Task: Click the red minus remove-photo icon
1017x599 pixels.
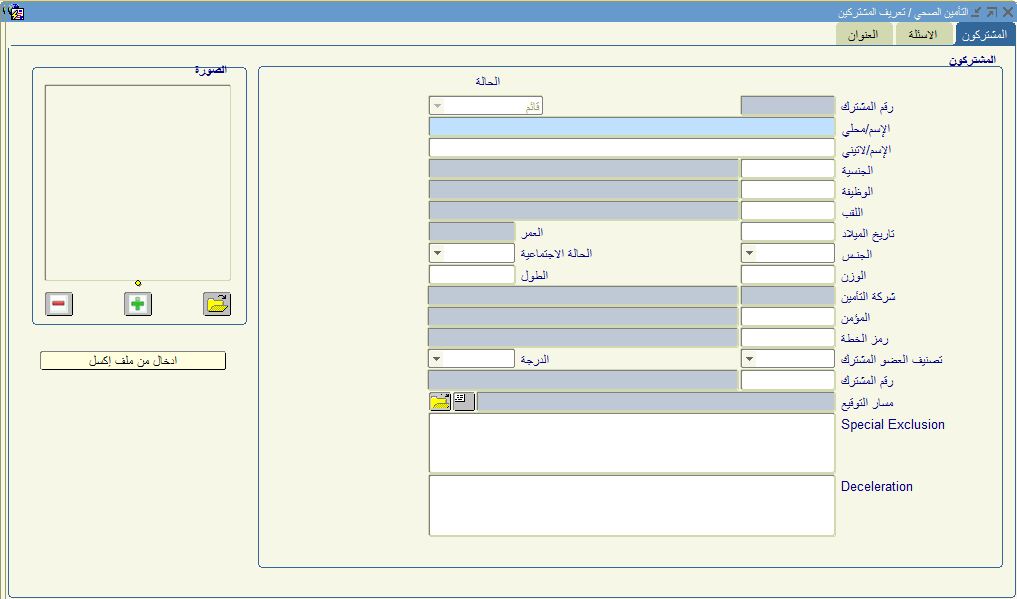Action: pyautogui.click(x=59, y=304)
